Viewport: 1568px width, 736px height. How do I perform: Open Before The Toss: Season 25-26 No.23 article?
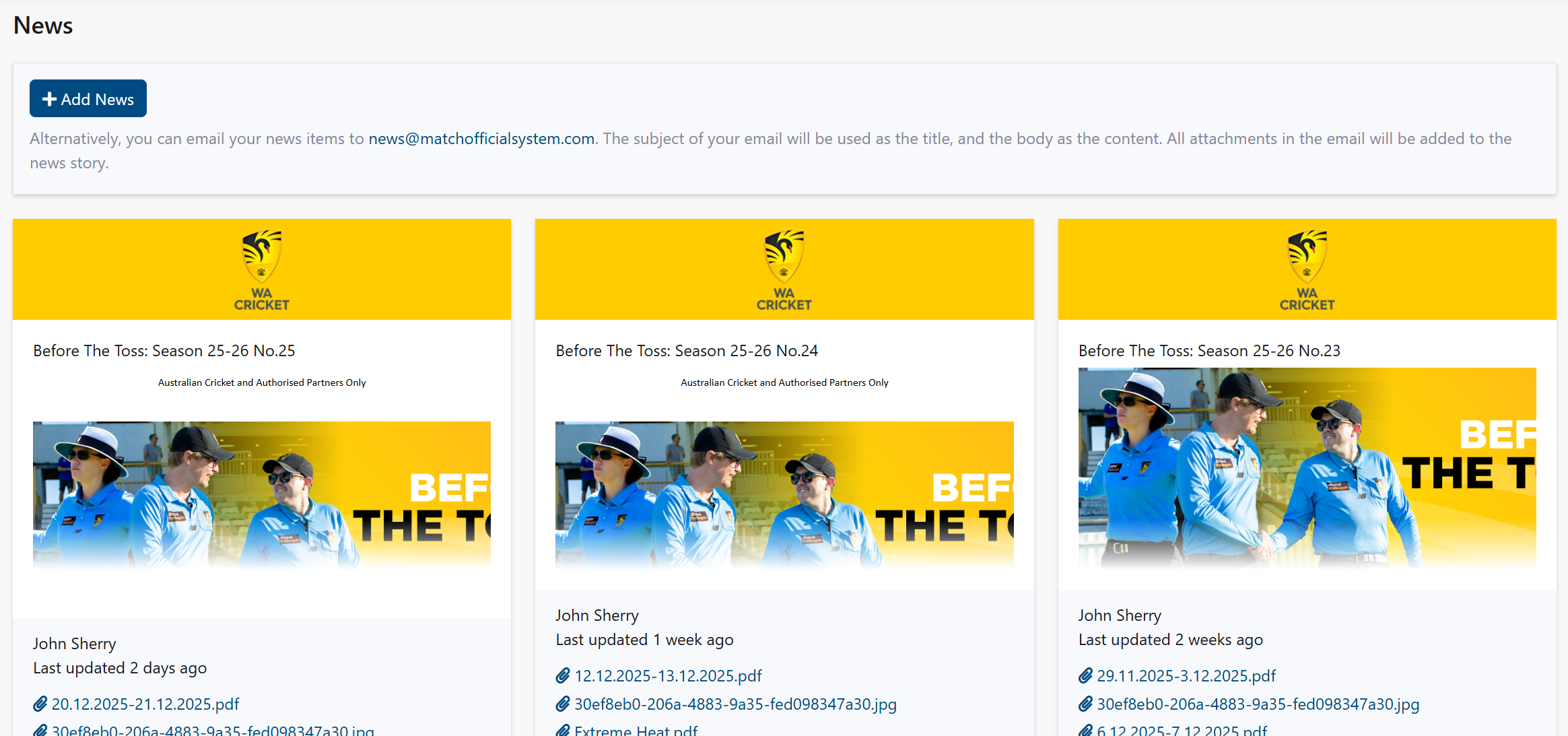coord(1209,350)
